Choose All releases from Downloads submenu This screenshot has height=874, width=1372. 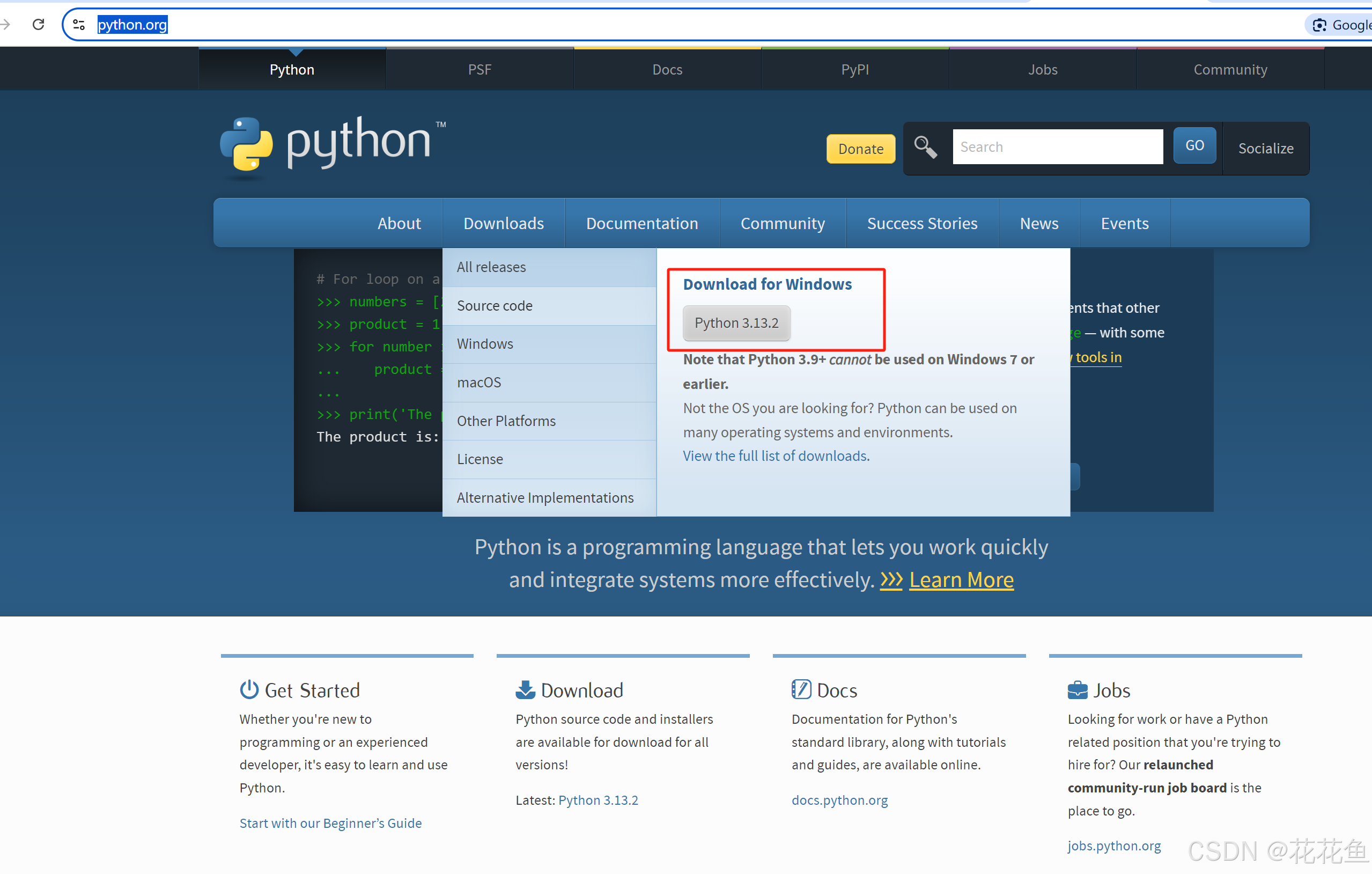pyautogui.click(x=491, y=267)
